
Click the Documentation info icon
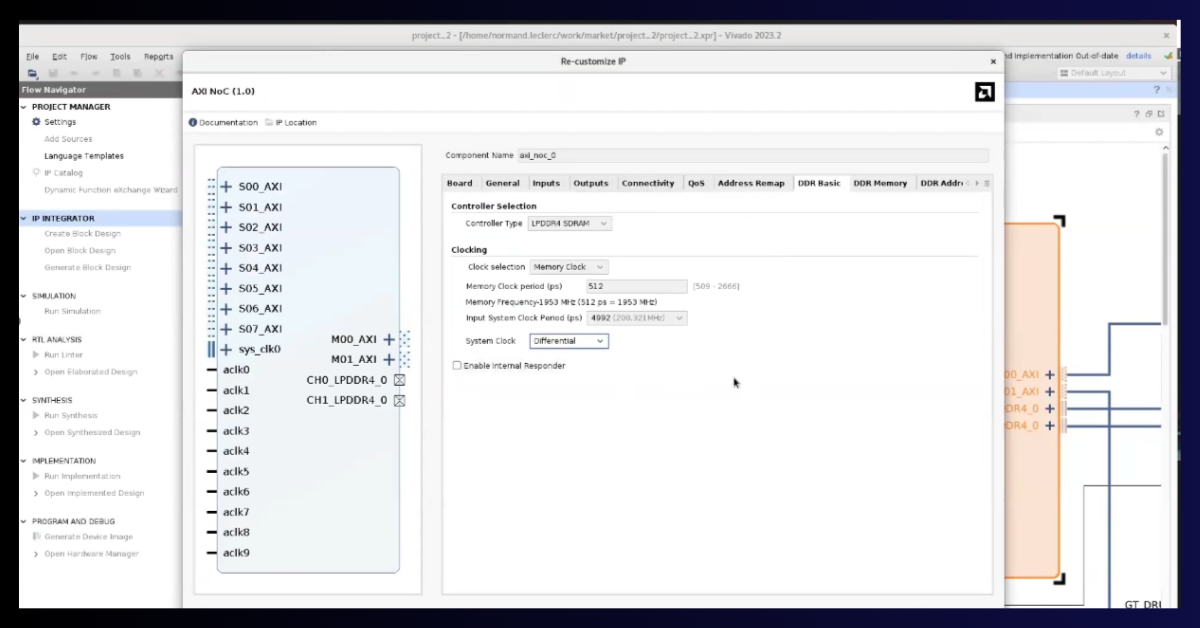click(191, 122)
